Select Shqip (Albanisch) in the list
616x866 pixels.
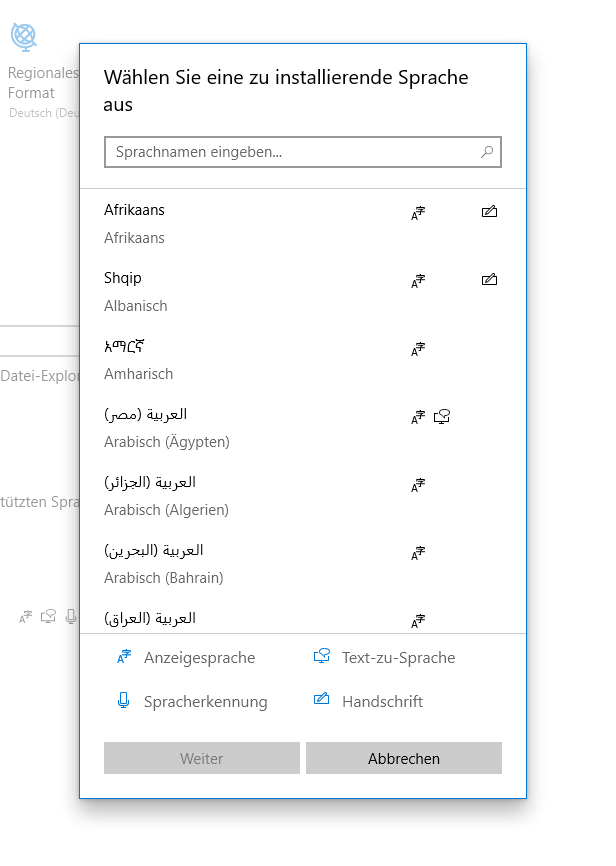point(200,290)
